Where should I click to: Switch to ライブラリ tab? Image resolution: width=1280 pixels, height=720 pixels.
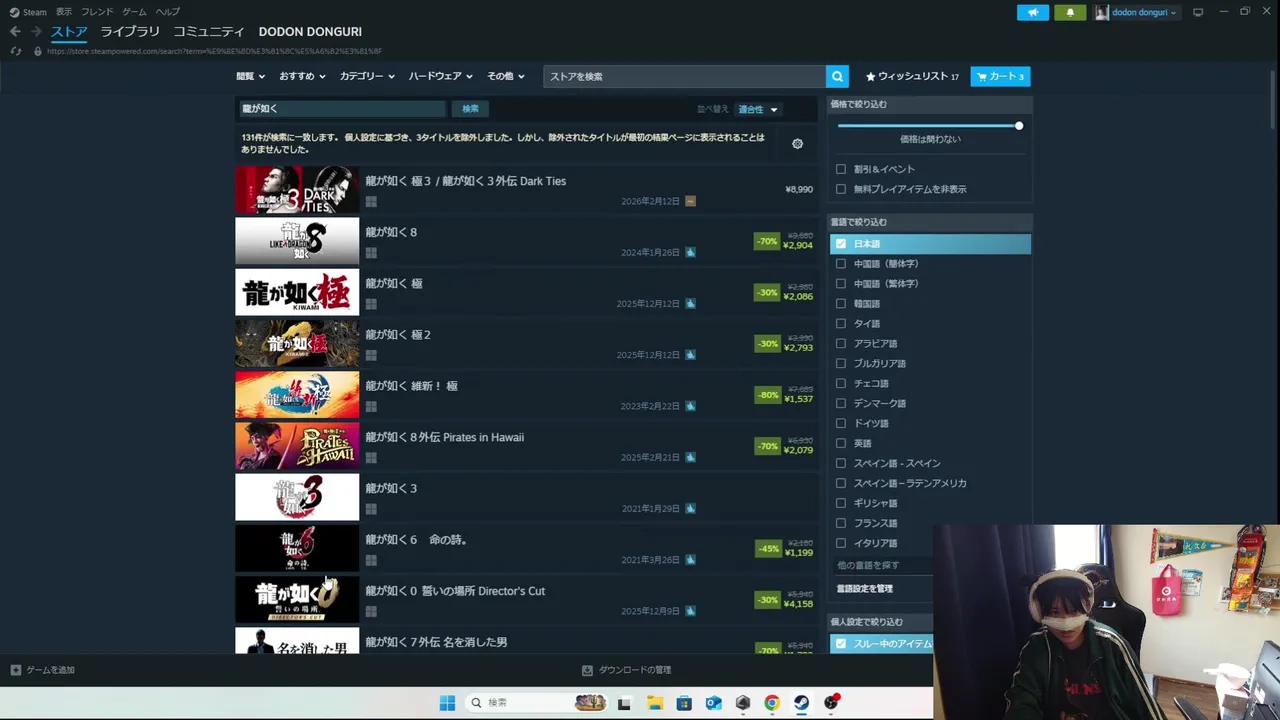click(x=130, y=32)
